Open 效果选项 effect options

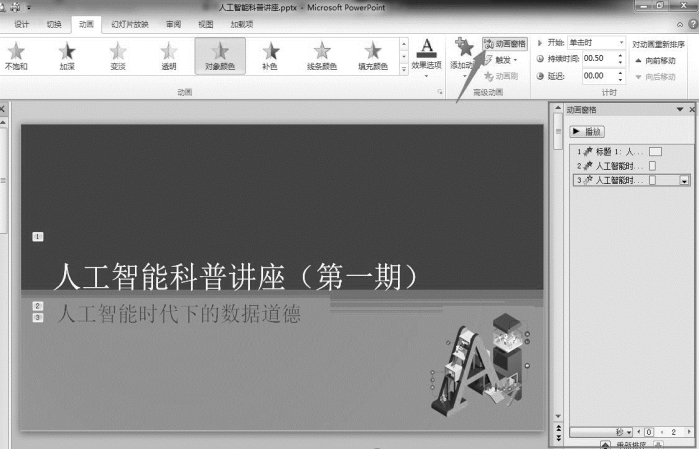[x=426, y=58]
